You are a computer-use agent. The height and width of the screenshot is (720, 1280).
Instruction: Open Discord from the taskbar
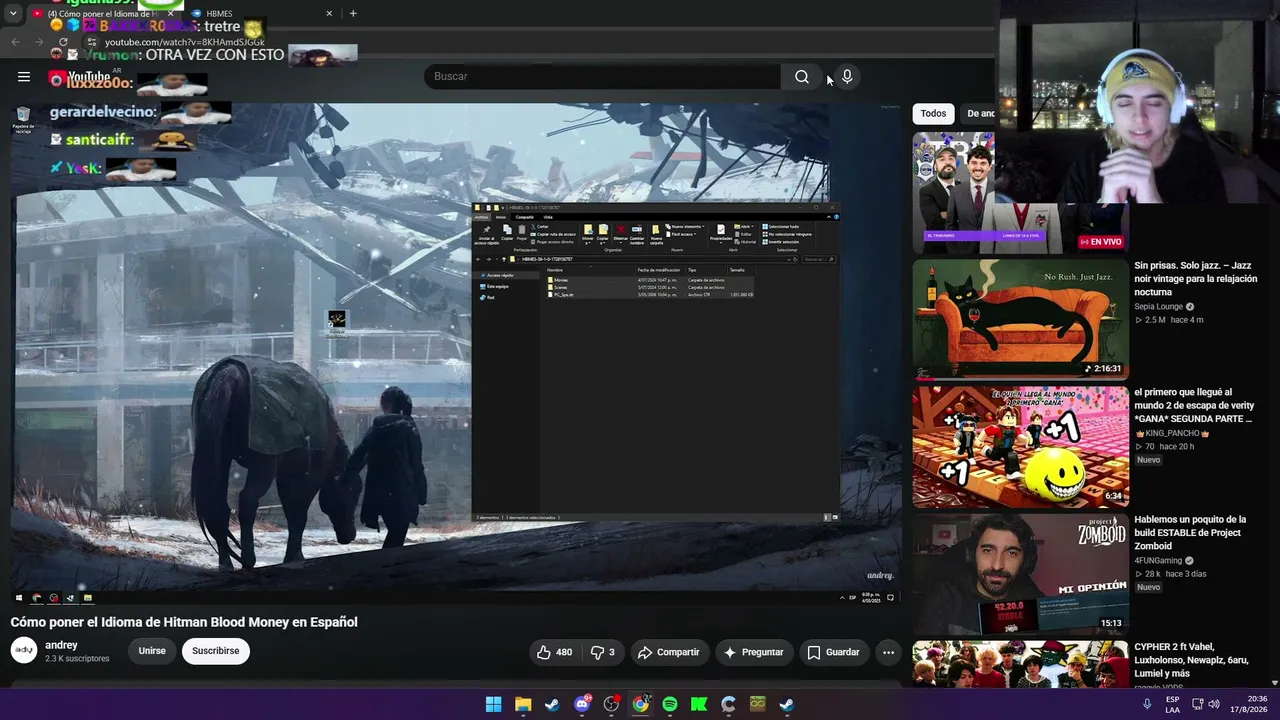pos(582,704)
